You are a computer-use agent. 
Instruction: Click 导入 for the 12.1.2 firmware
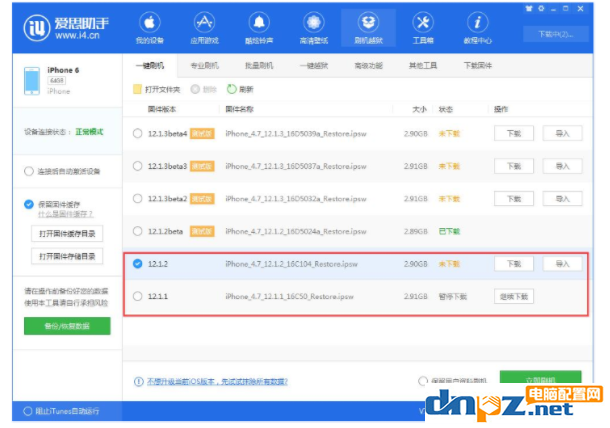[x=563, y=264]
